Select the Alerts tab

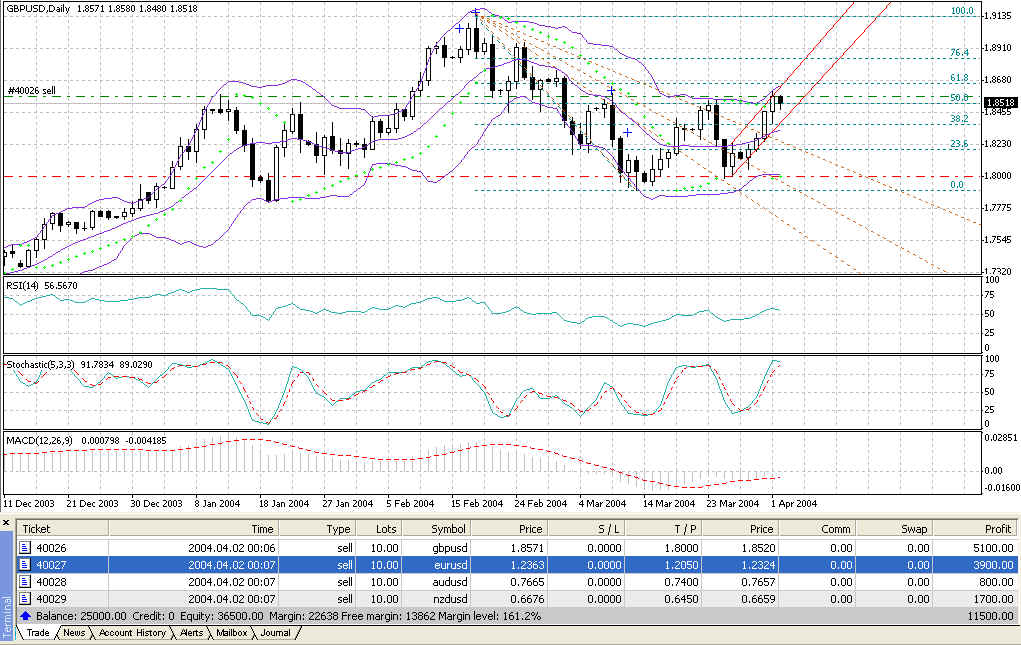coord(189,633)
